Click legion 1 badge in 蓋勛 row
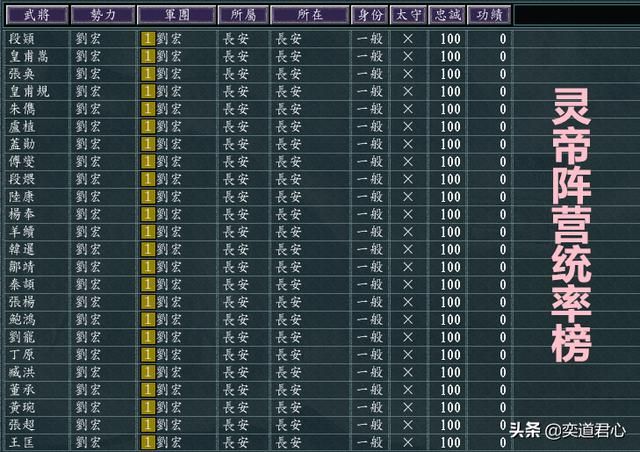The image size is (640, 452). (x=148, y=144)
